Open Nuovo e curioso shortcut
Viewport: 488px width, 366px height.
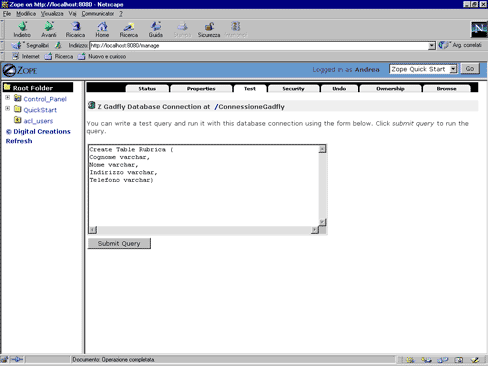tap(102, 56)
